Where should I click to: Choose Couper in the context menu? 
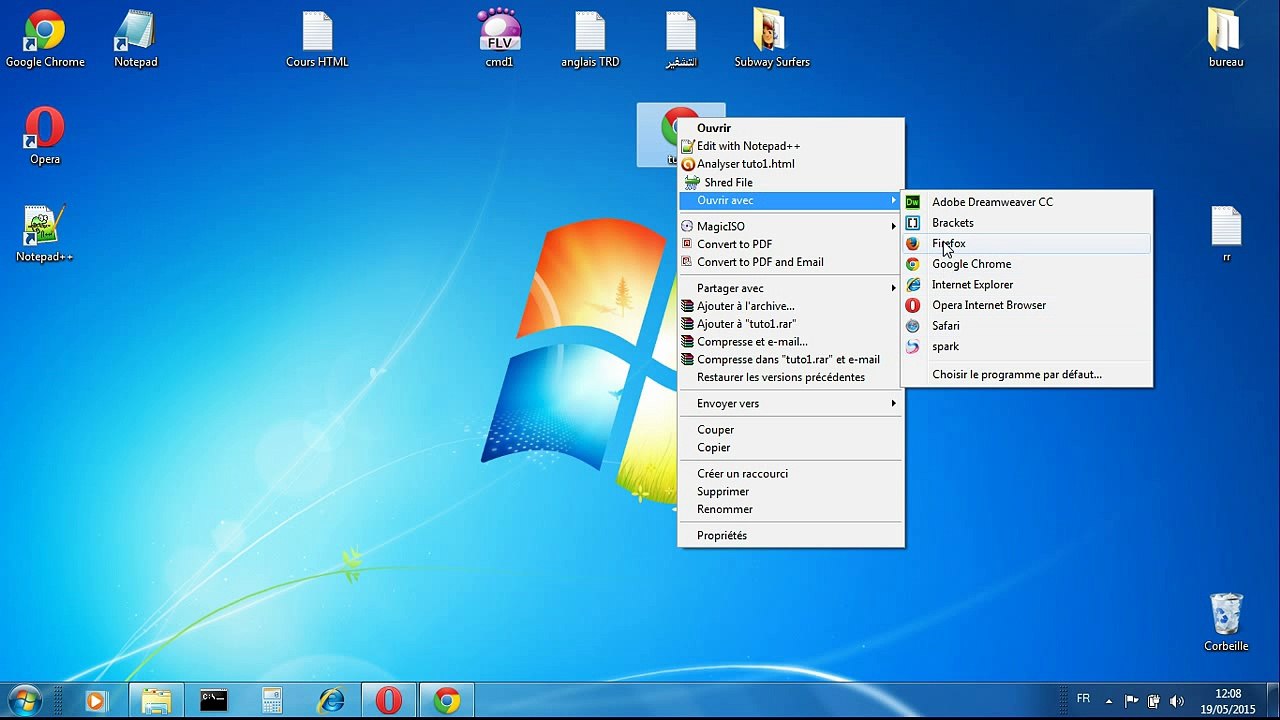point(790,429)
